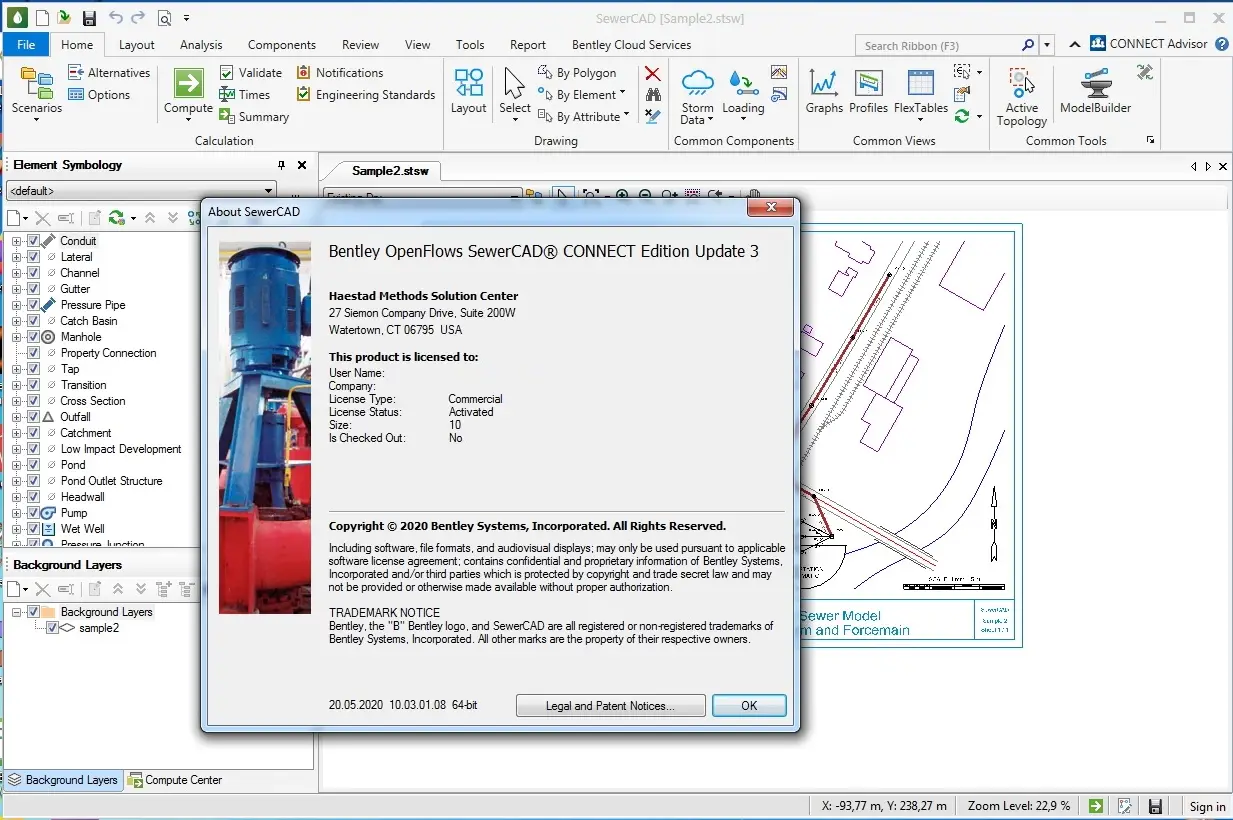Click the status bar save disk icon

(1155, 806)
